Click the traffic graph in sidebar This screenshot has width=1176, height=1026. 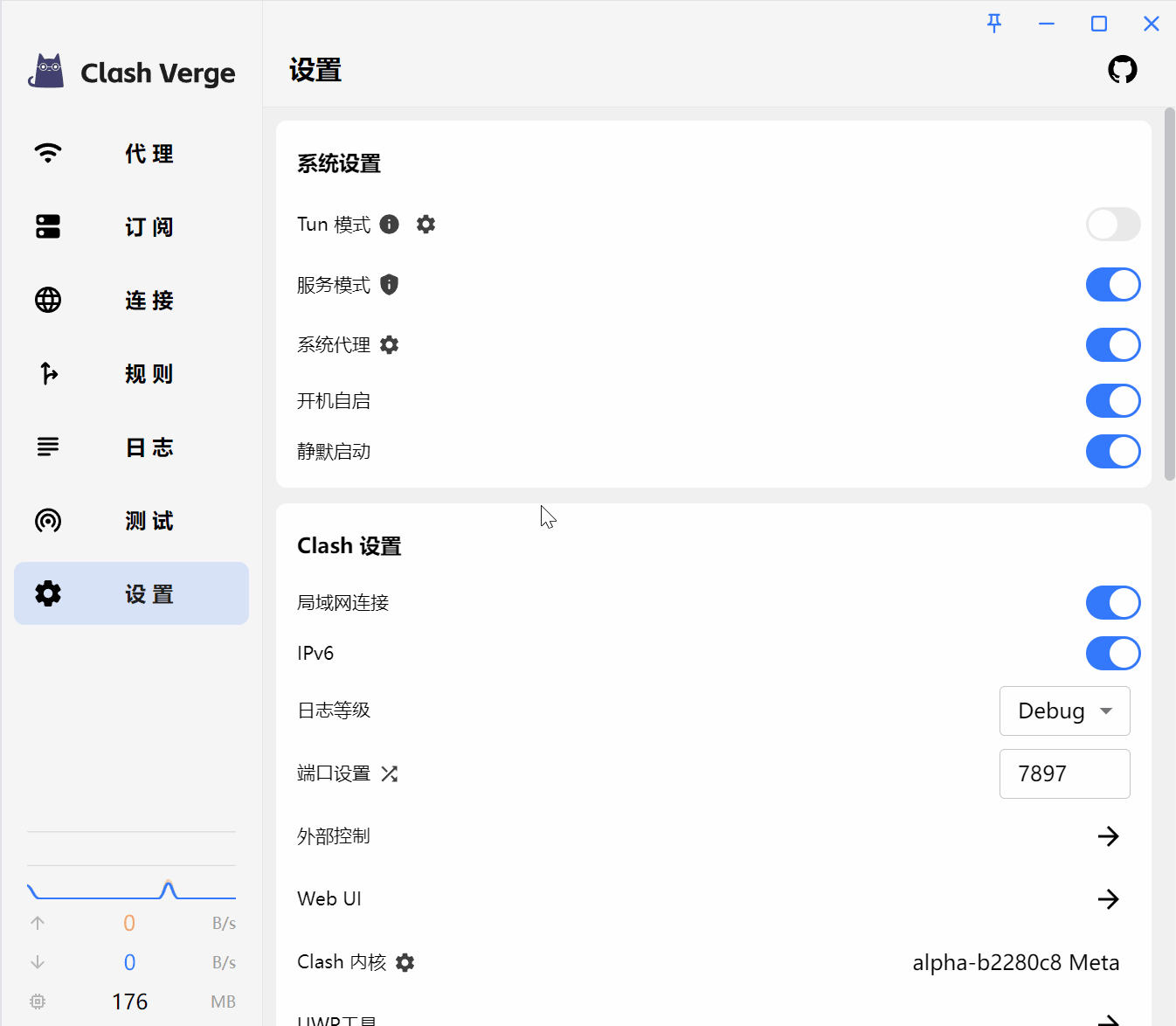pos(131,889)
